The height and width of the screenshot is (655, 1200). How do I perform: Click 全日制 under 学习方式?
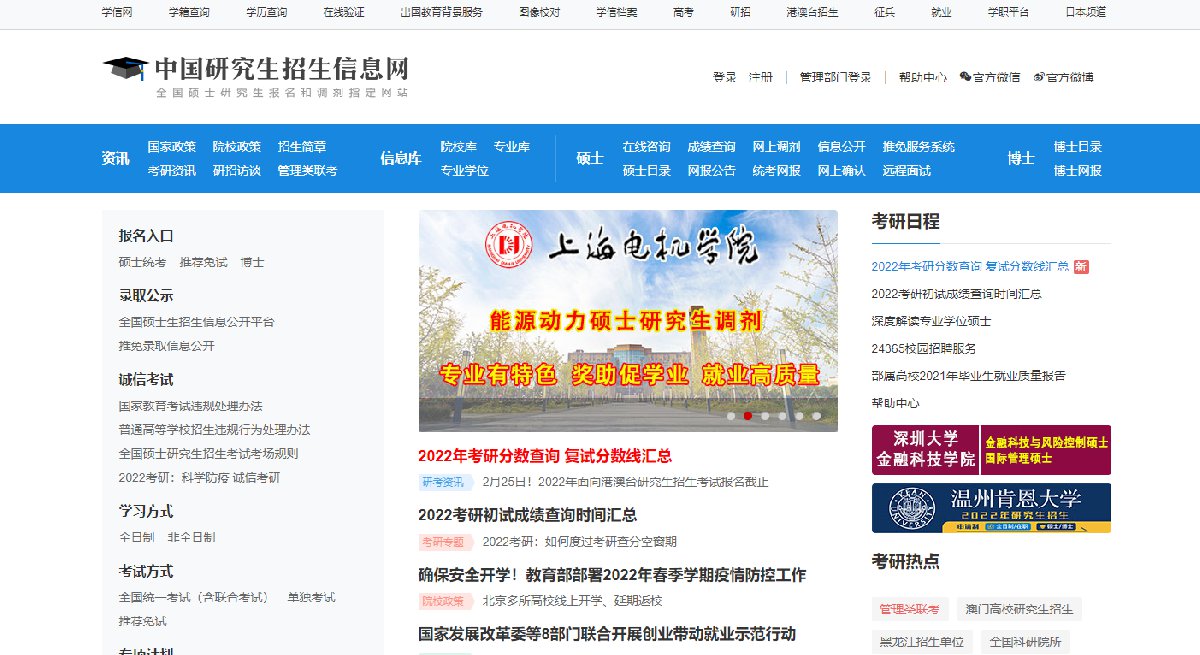click(x=137, y=537)
